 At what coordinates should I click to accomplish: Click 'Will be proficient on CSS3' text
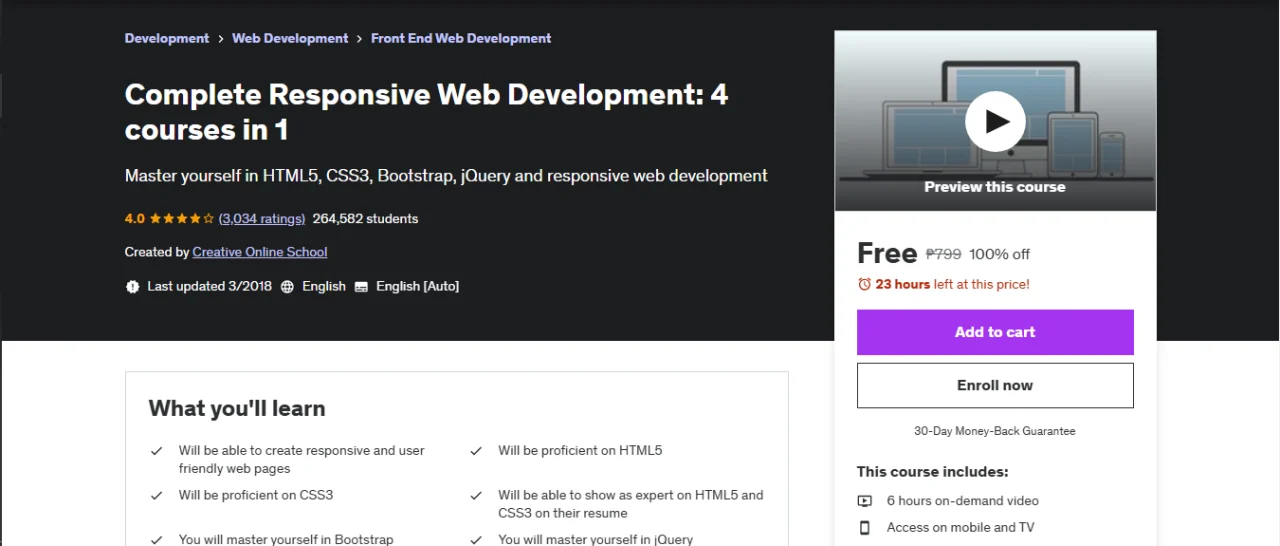256,495
